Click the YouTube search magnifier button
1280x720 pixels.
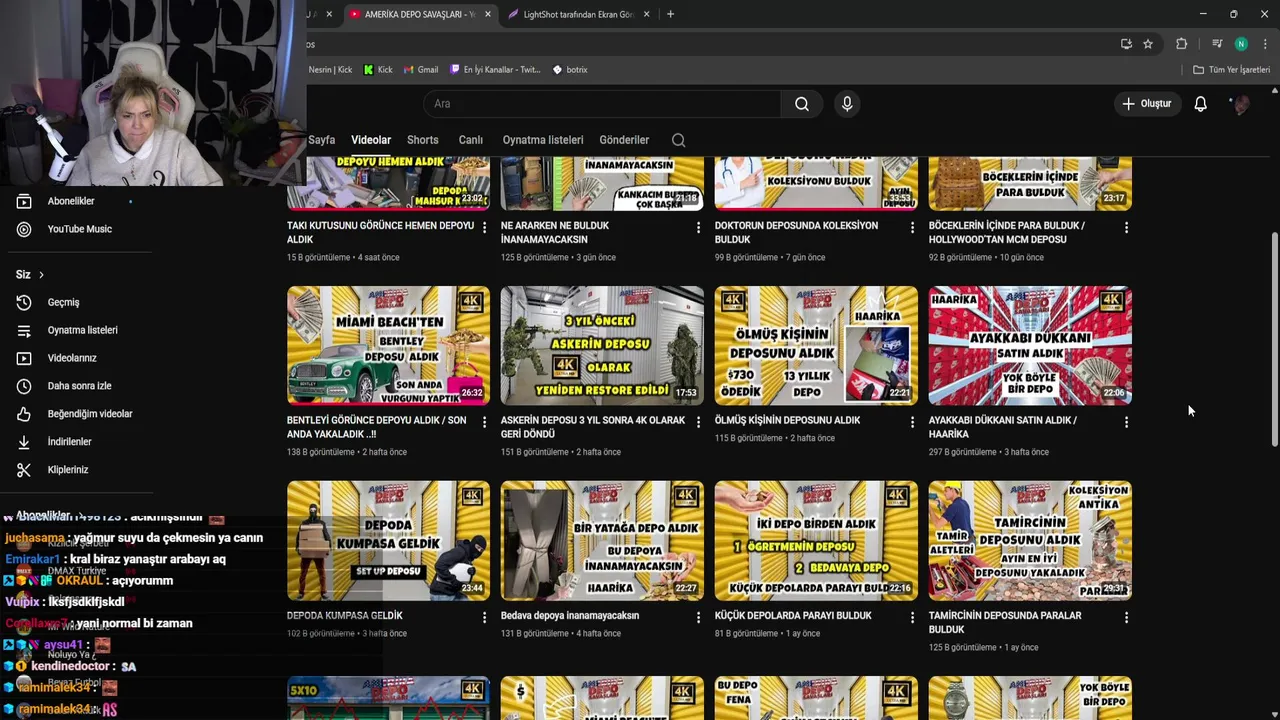pos(802,104)
